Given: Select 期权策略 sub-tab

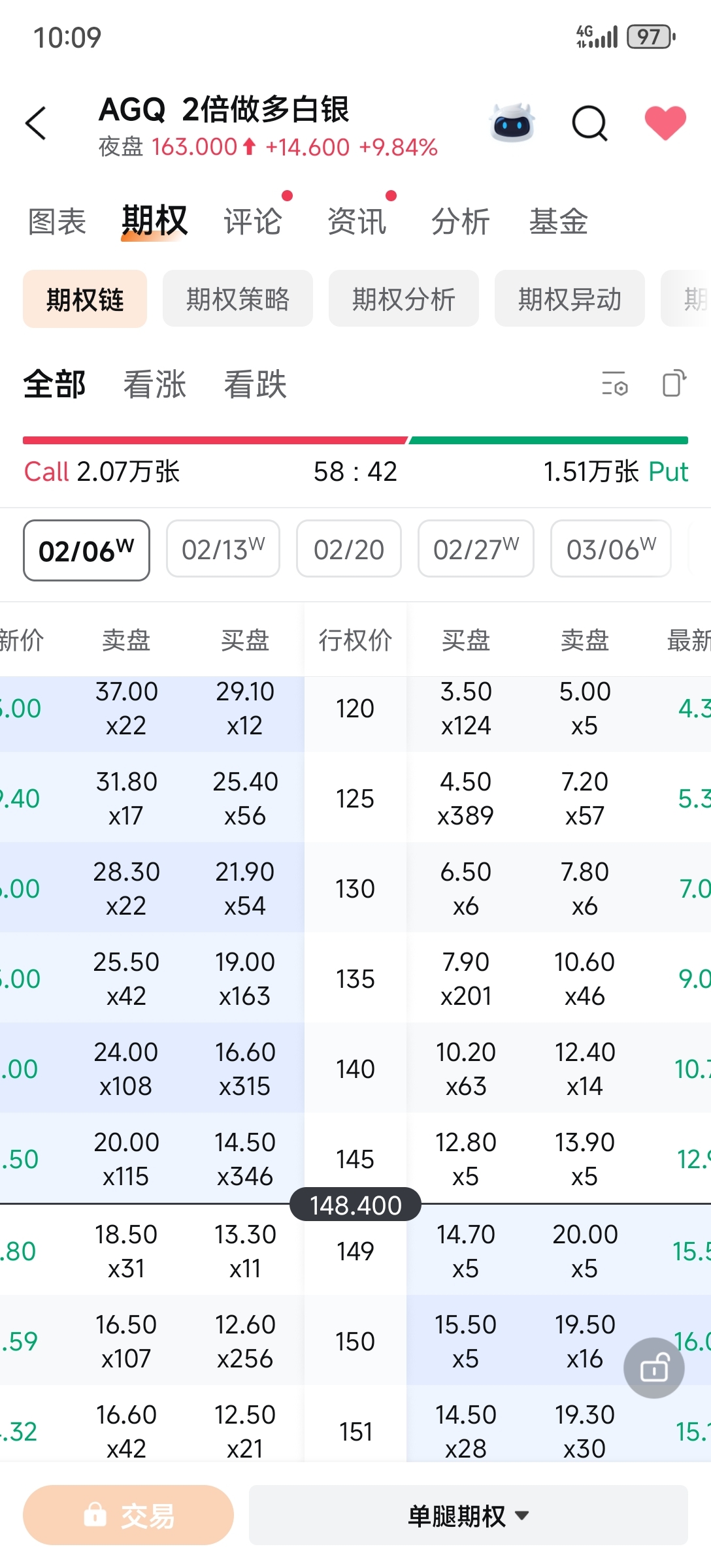Looking at the screenshot, I should point(238,299).
